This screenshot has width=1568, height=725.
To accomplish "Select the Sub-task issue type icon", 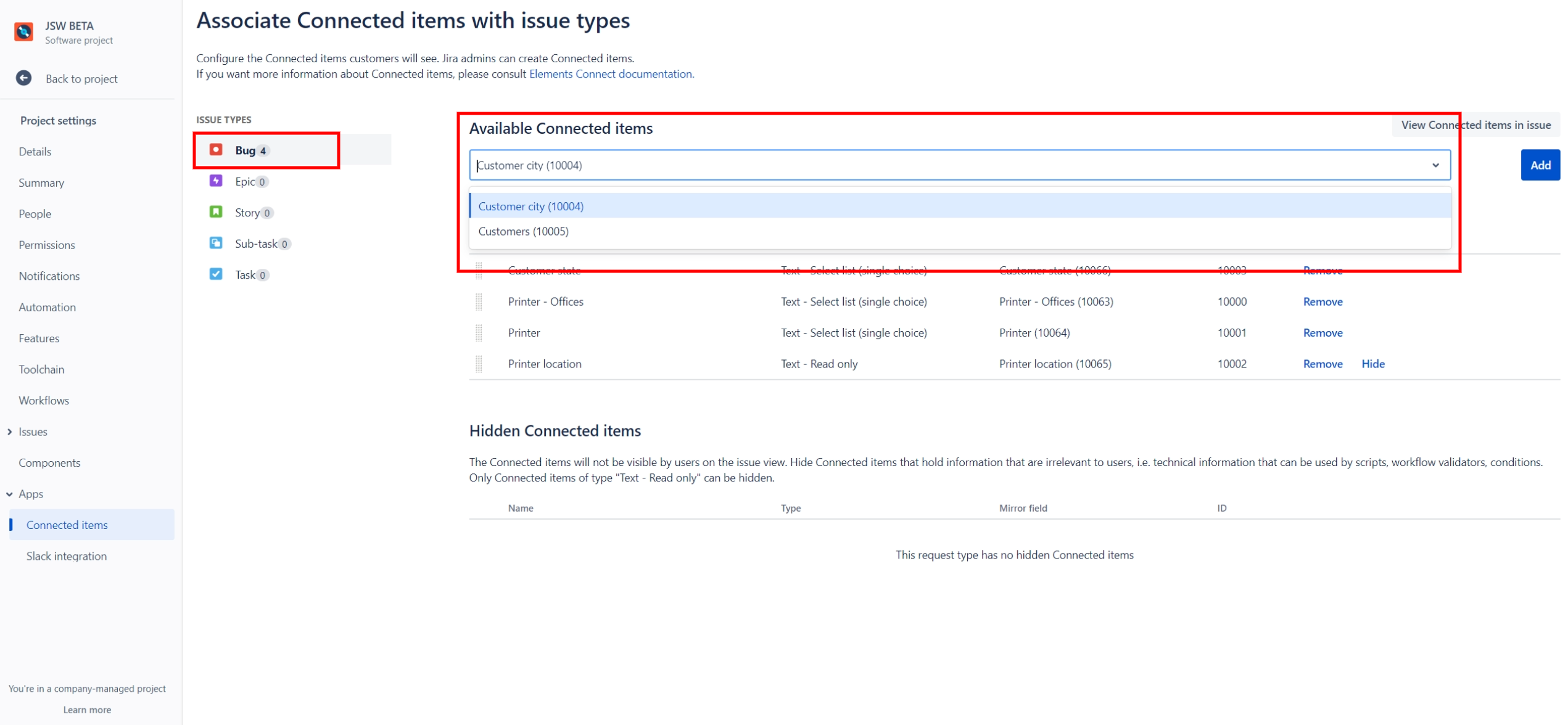I will pos(216,243).
